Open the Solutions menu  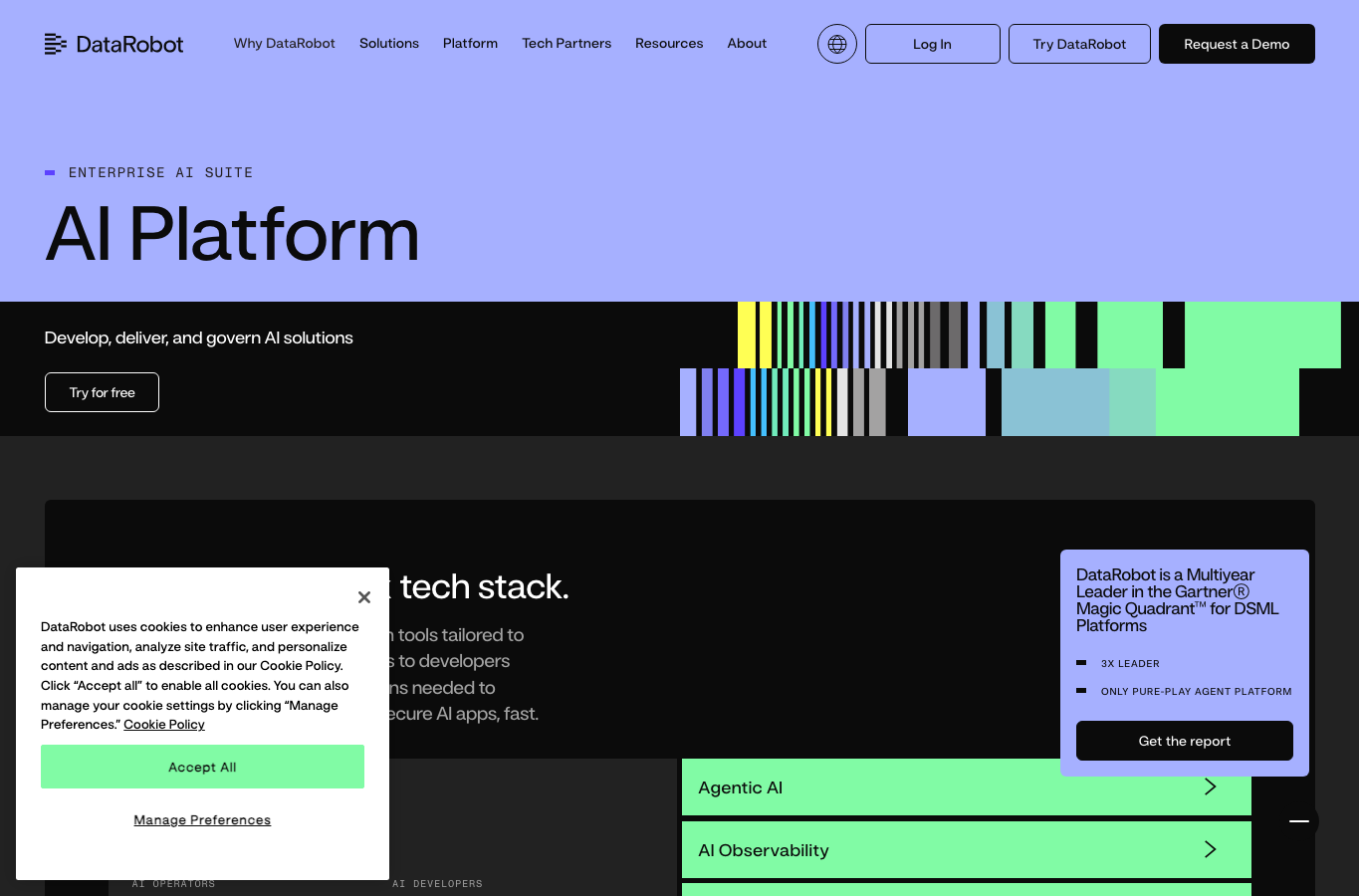click(x=389, y=44)
